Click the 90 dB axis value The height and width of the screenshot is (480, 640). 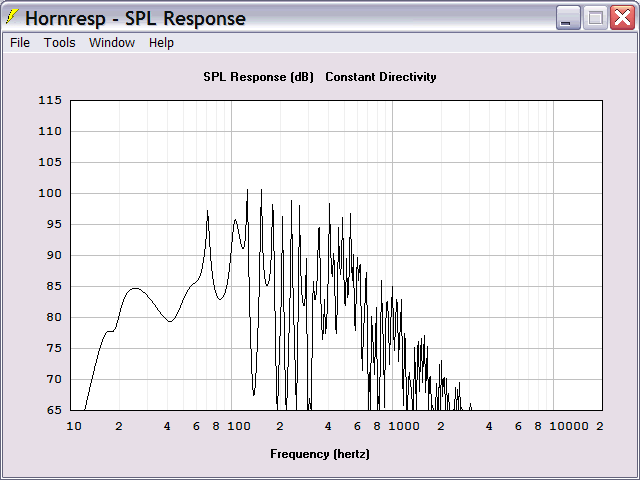click(54, 255)
